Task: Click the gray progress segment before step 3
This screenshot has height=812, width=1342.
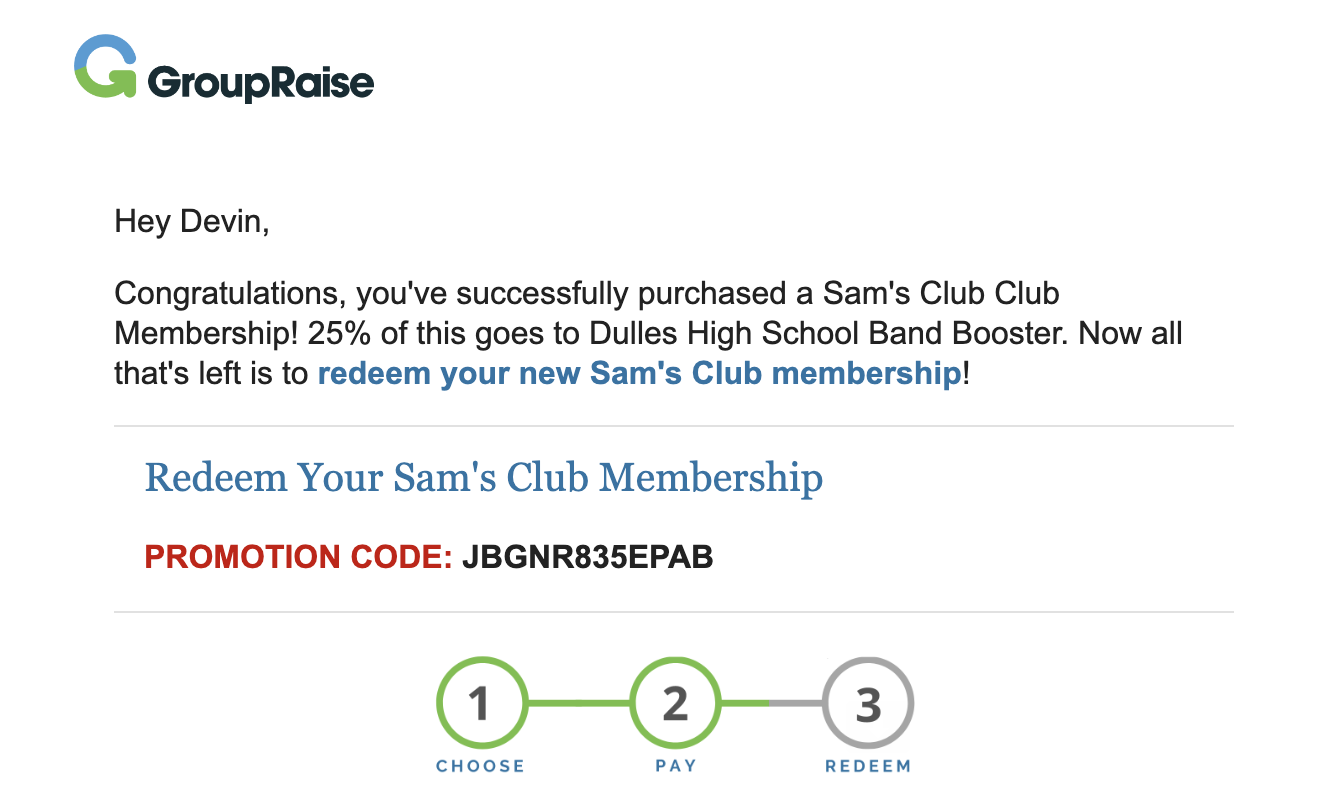Action: 797,703
